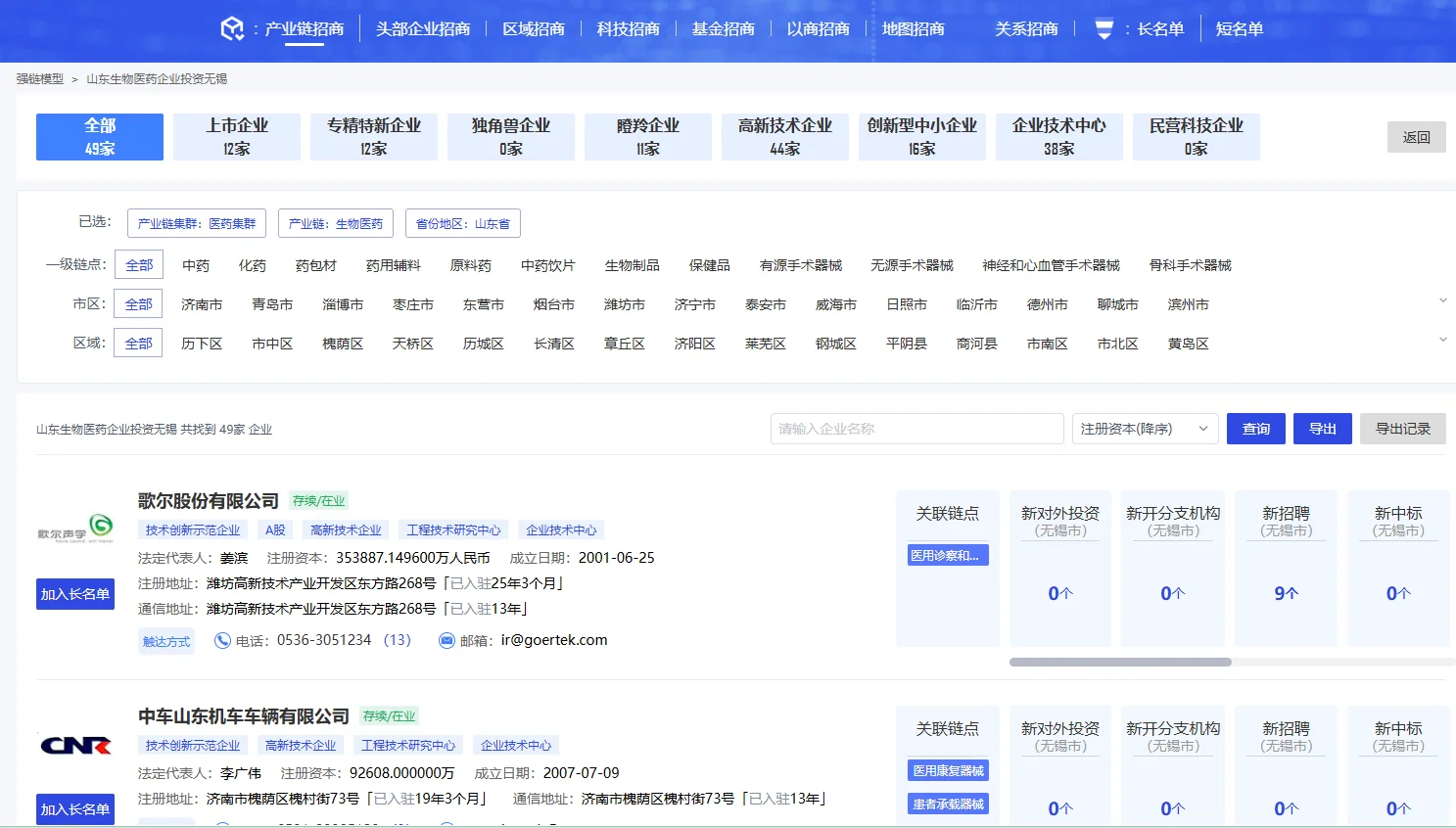The width and height of the screenshot is (1456, 828).
Task: Add 中车山东机车车辆有限公司 to 长名单
Action: point(75,809)
